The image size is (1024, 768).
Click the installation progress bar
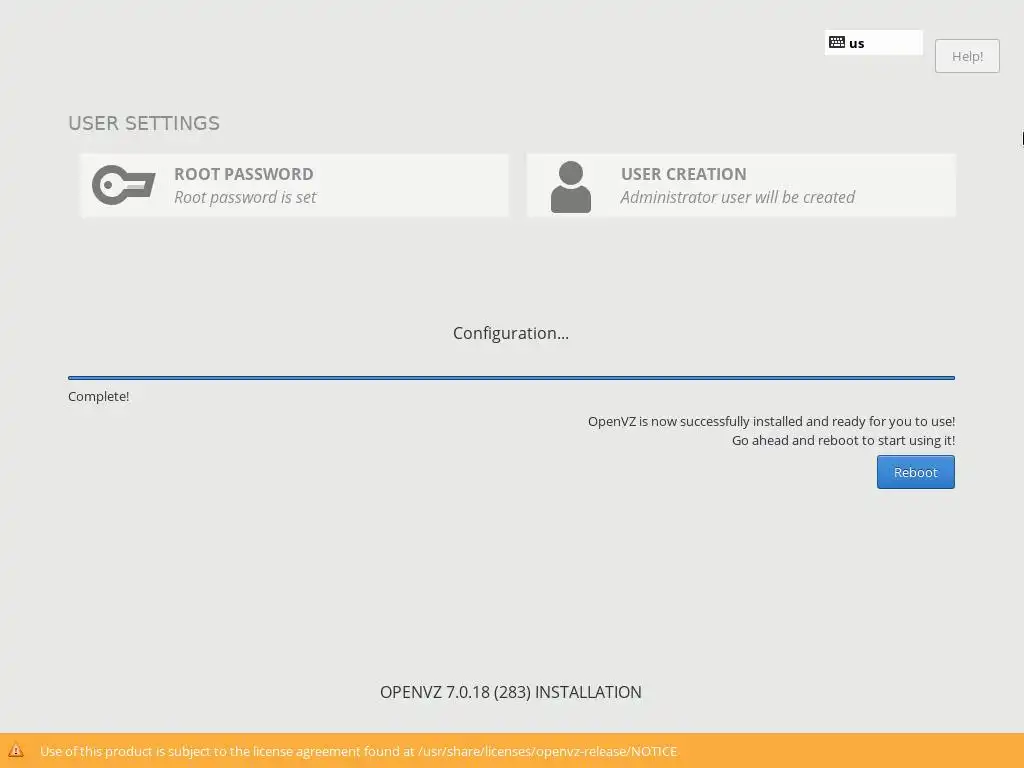(x=511, y=377)
